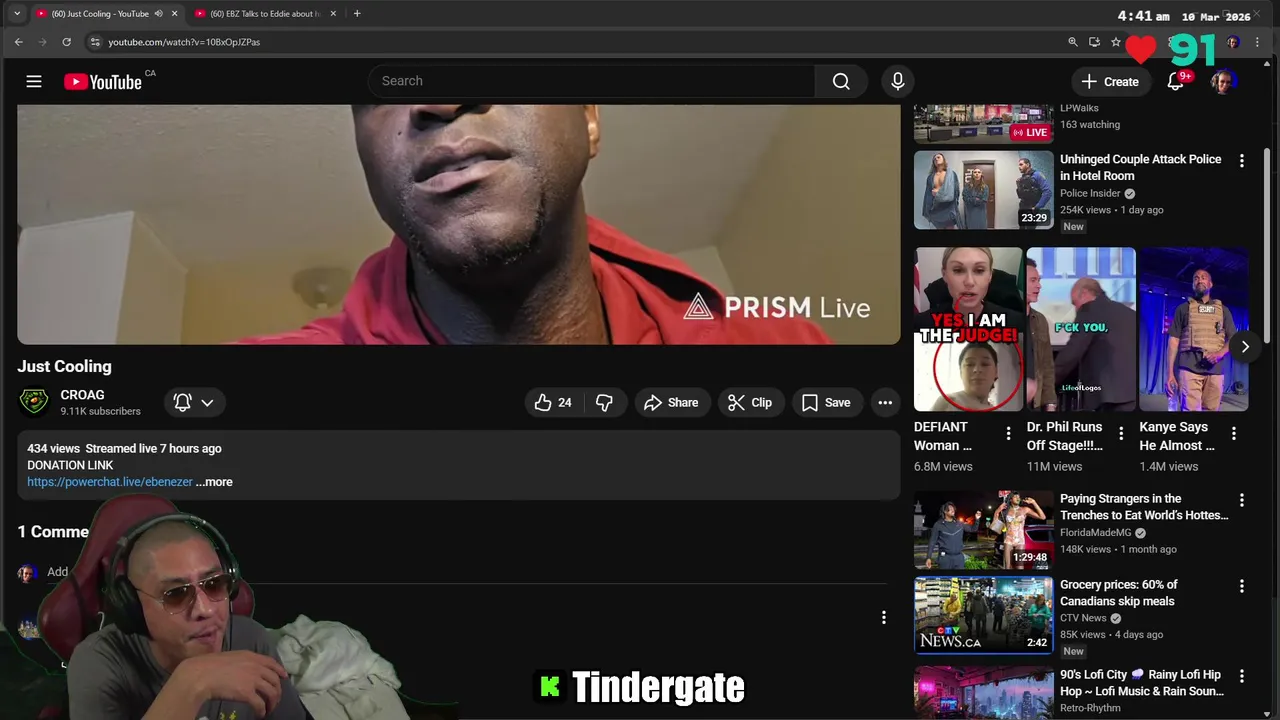Open more actions ellipsis under video
Screen dimensions: 1280x720
coord(885,402)
